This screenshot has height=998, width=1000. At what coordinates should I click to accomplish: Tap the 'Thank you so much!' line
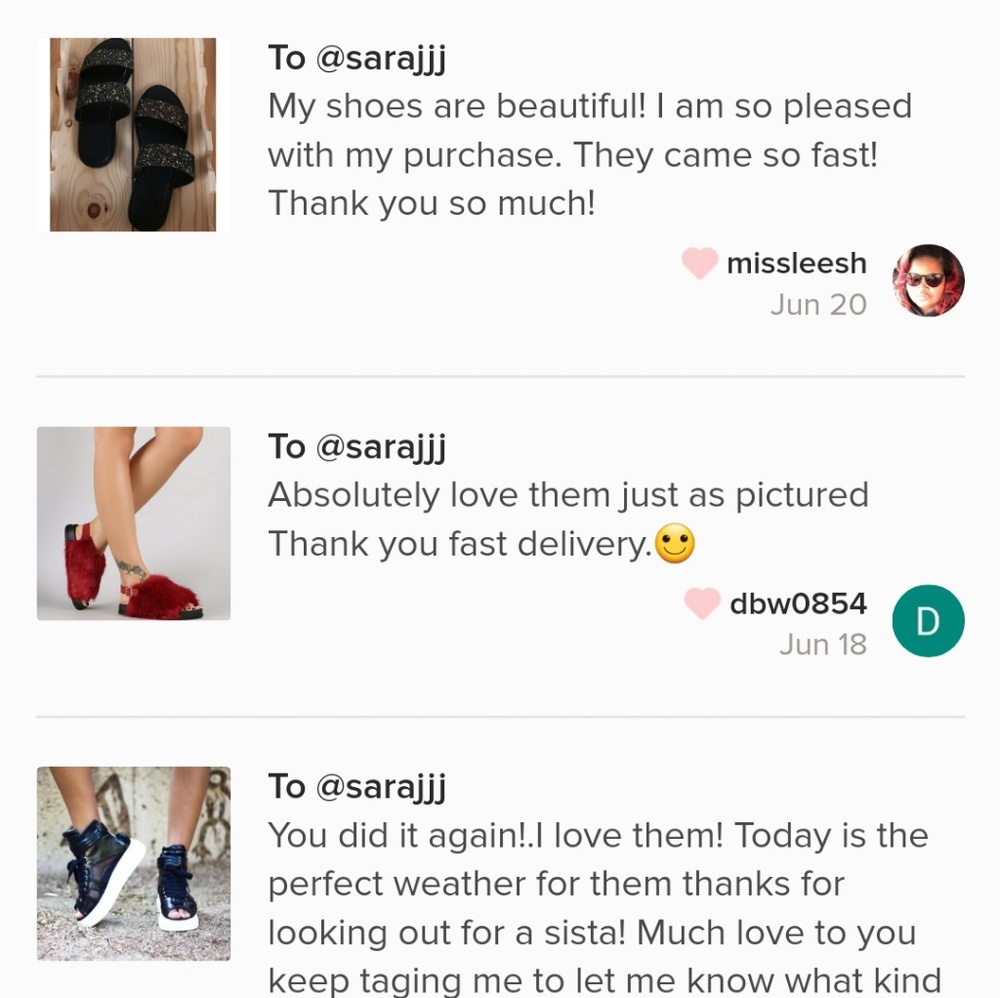tap(431, 204)
